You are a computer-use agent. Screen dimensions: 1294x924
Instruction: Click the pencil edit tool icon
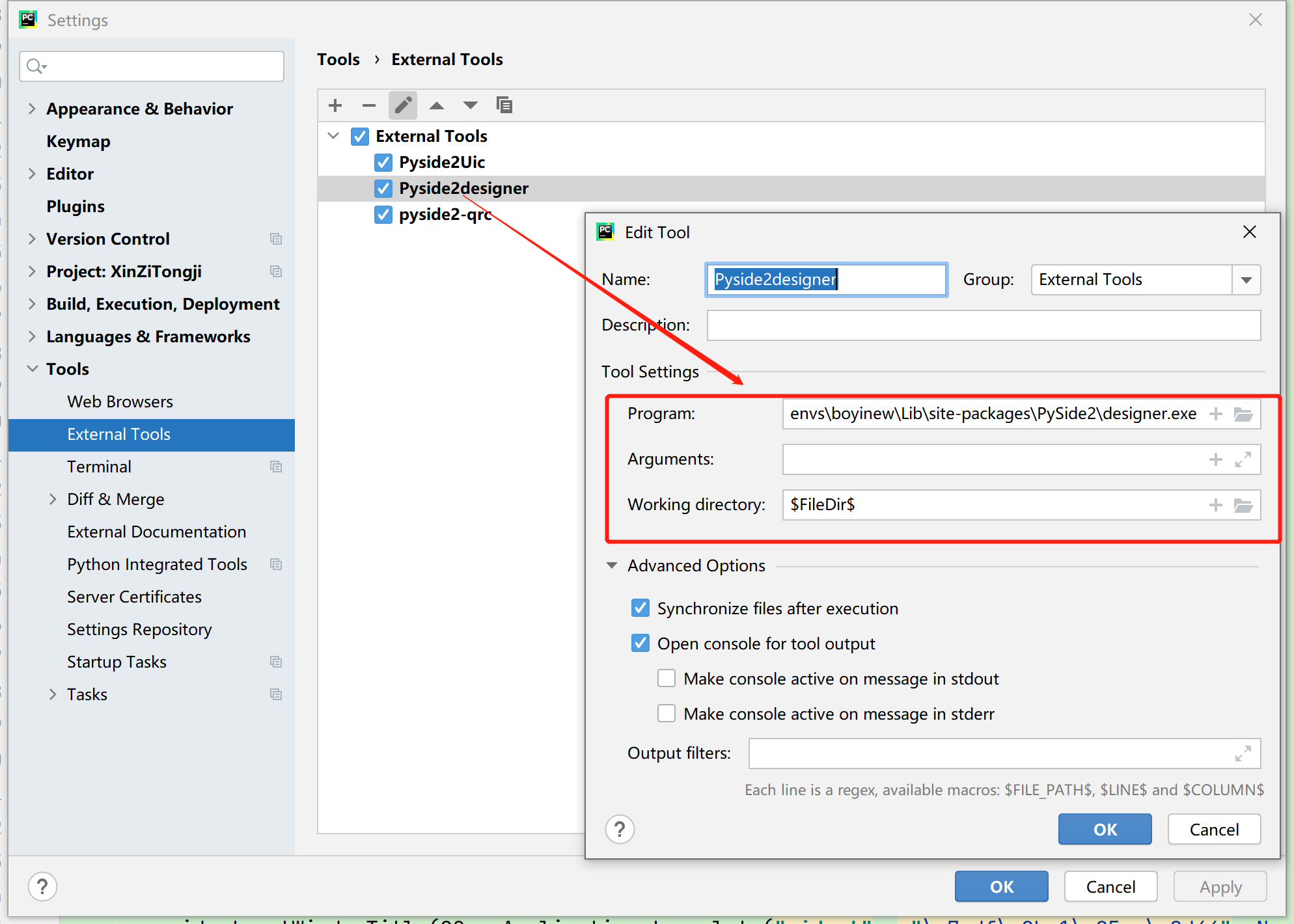click(403, 105)
